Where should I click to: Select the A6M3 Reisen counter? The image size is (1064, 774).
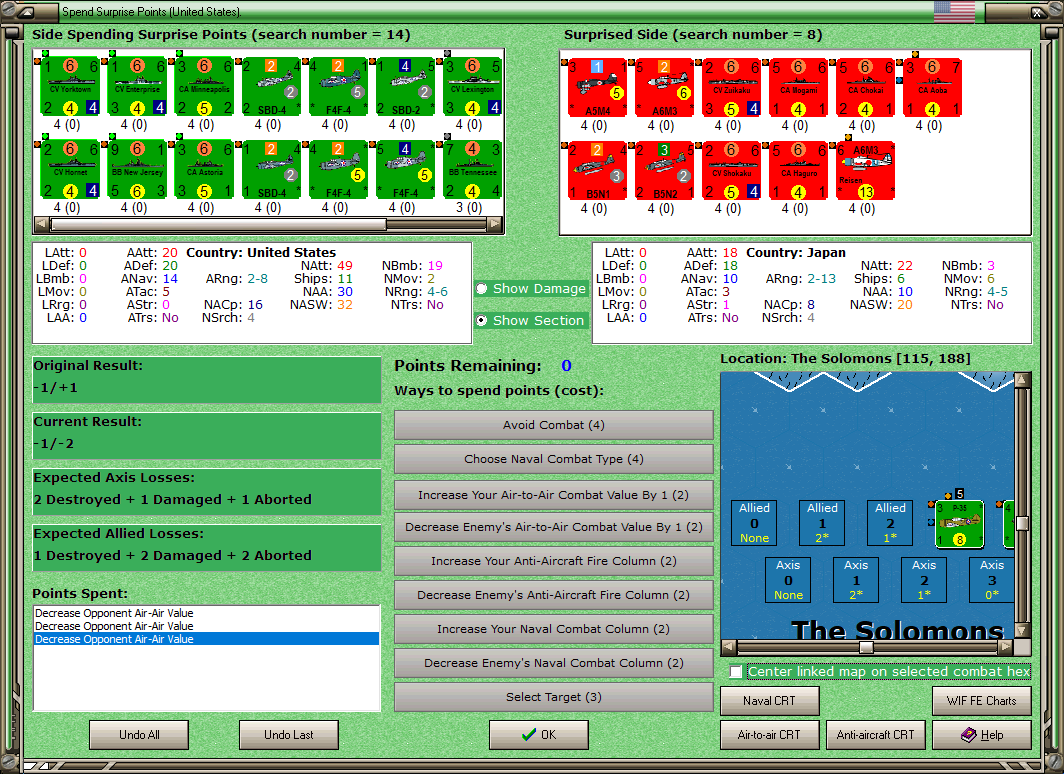point(866,171)
